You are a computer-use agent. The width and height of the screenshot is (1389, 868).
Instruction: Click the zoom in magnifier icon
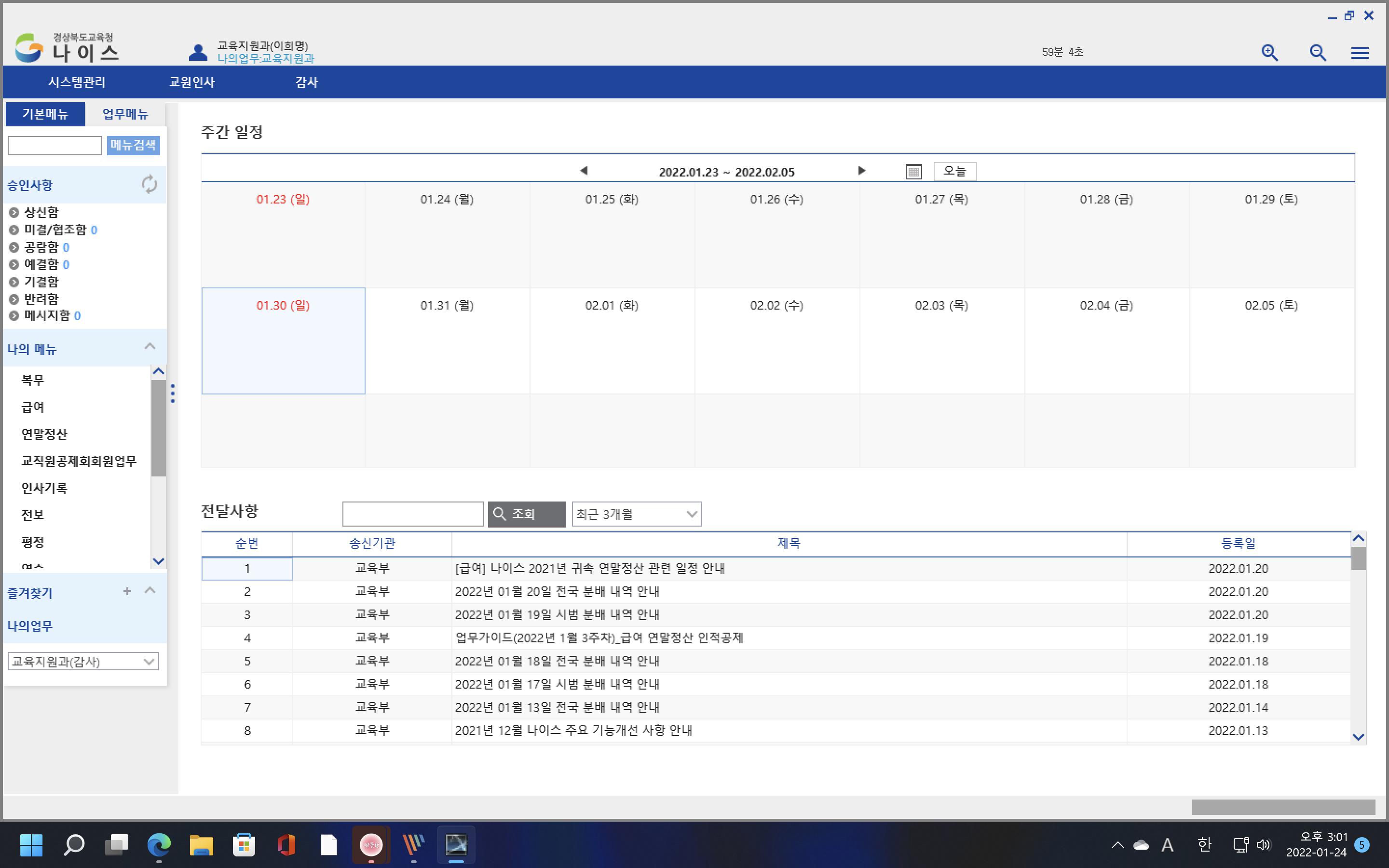tap(1269, 53)
